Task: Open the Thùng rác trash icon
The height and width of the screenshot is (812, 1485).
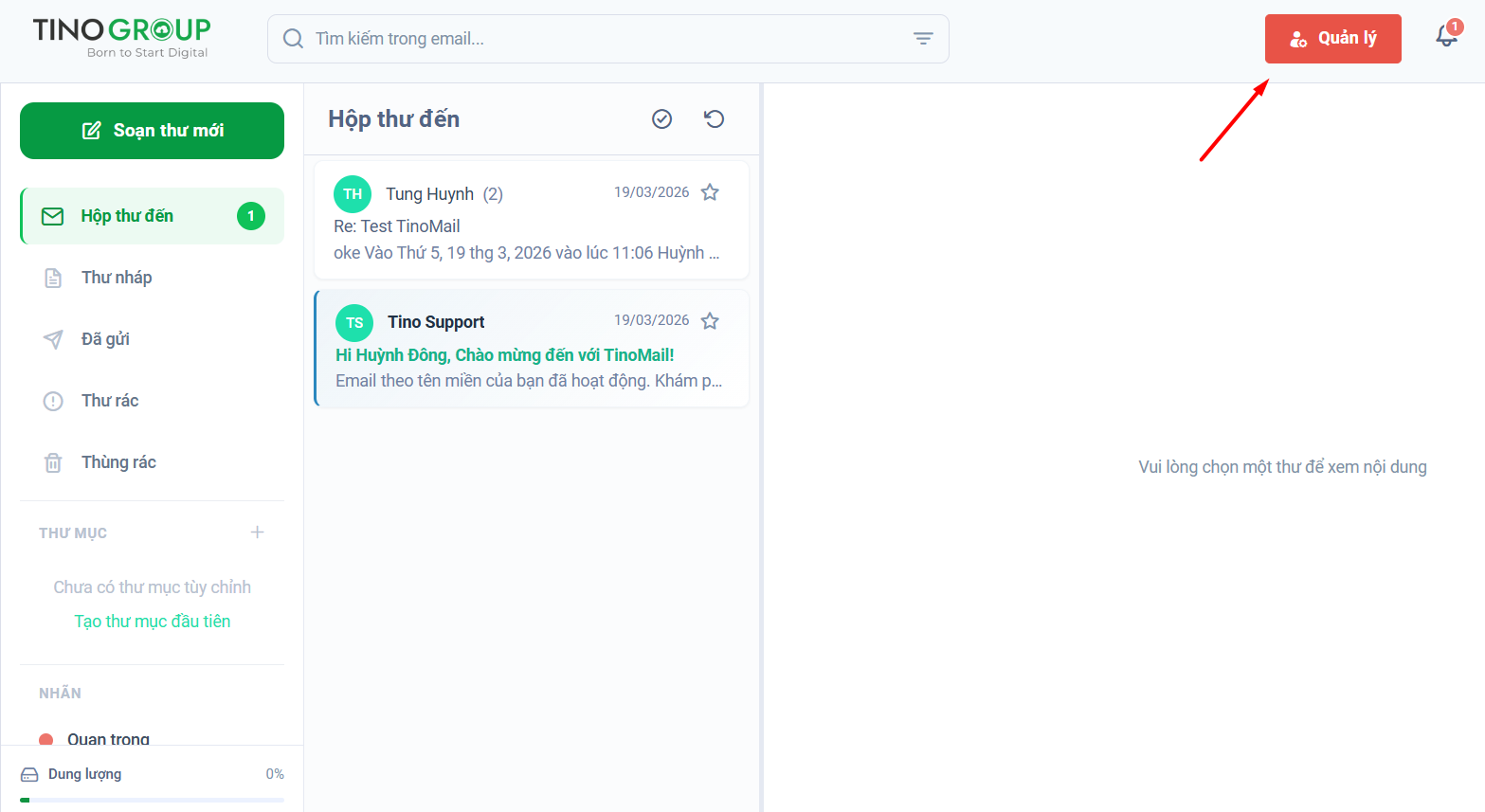Action: 53,461
